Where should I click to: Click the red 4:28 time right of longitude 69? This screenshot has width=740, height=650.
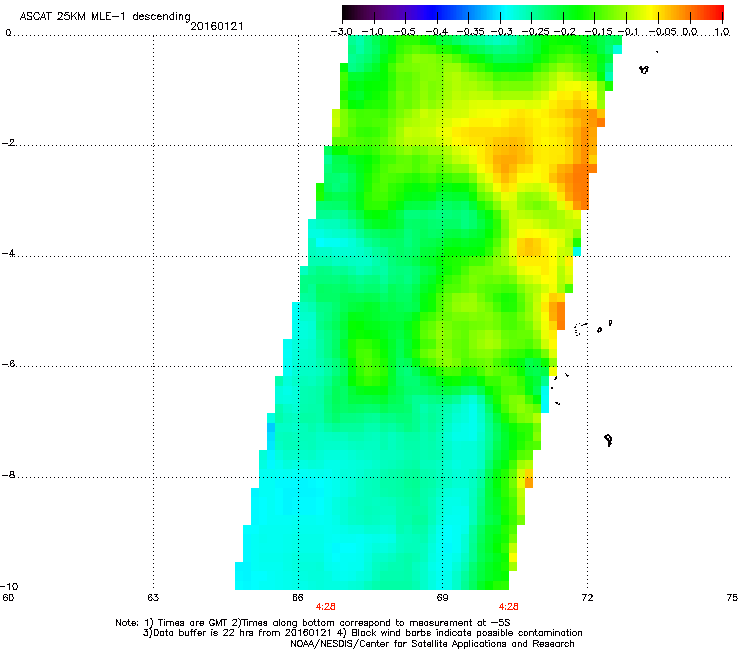[x=508, y=607]
